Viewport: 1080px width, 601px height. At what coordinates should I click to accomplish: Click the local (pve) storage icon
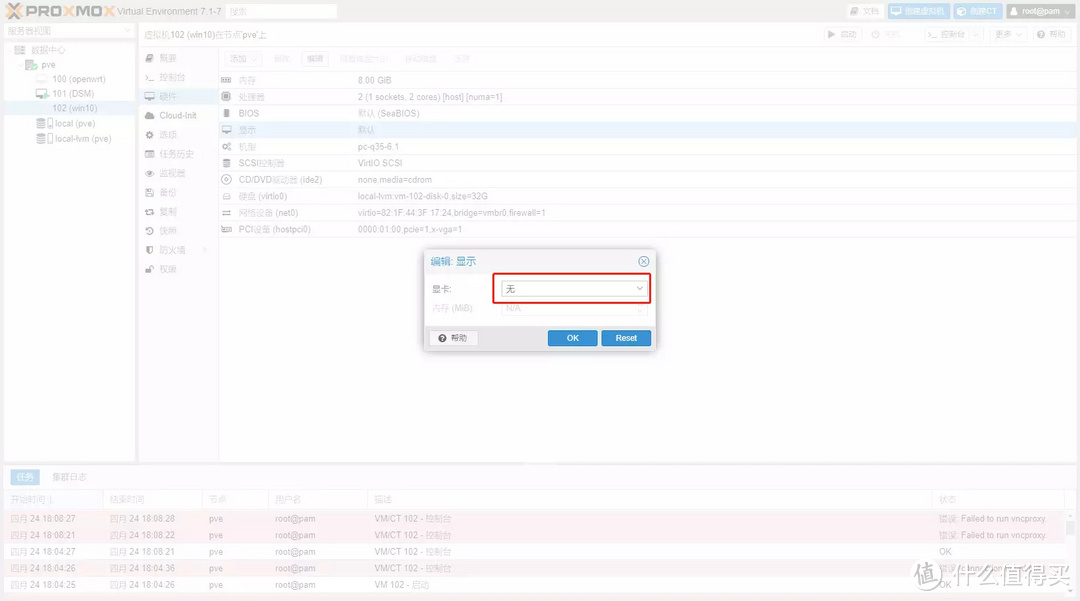(x=45, y=123)
